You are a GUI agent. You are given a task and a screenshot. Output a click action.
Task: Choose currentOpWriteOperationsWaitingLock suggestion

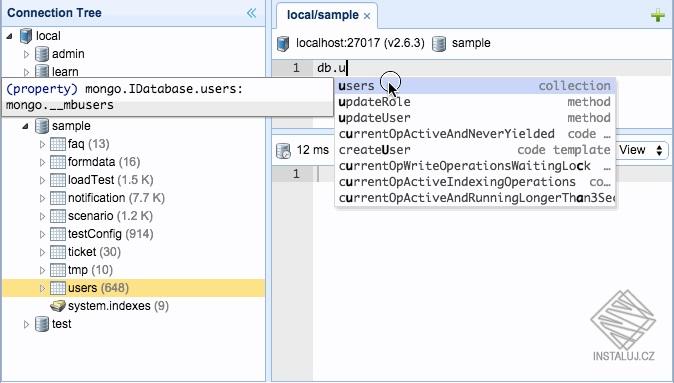point(475,166)
